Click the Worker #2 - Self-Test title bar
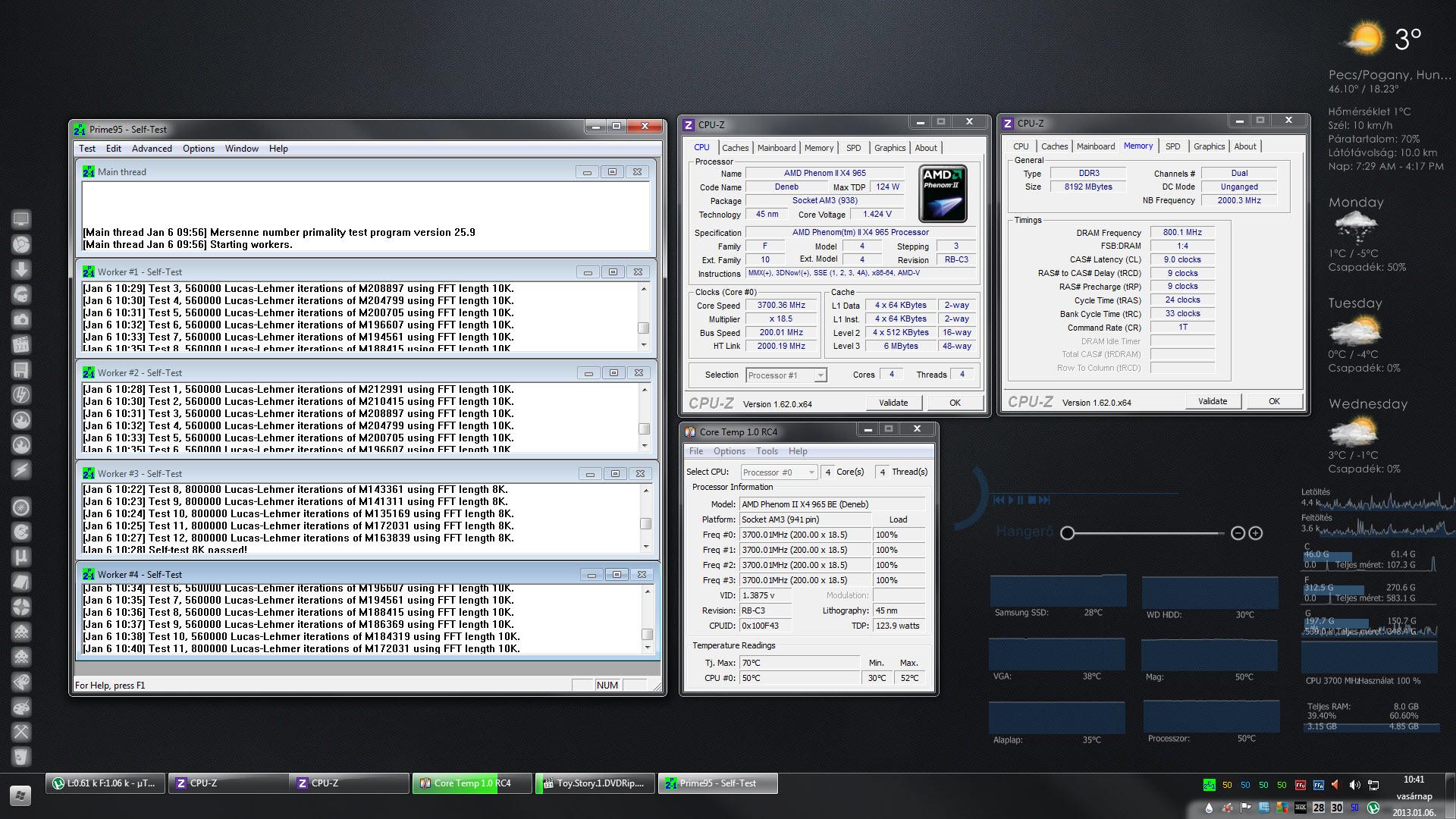The width and height of the screenshot is (1456, 819). pos(367,372)
